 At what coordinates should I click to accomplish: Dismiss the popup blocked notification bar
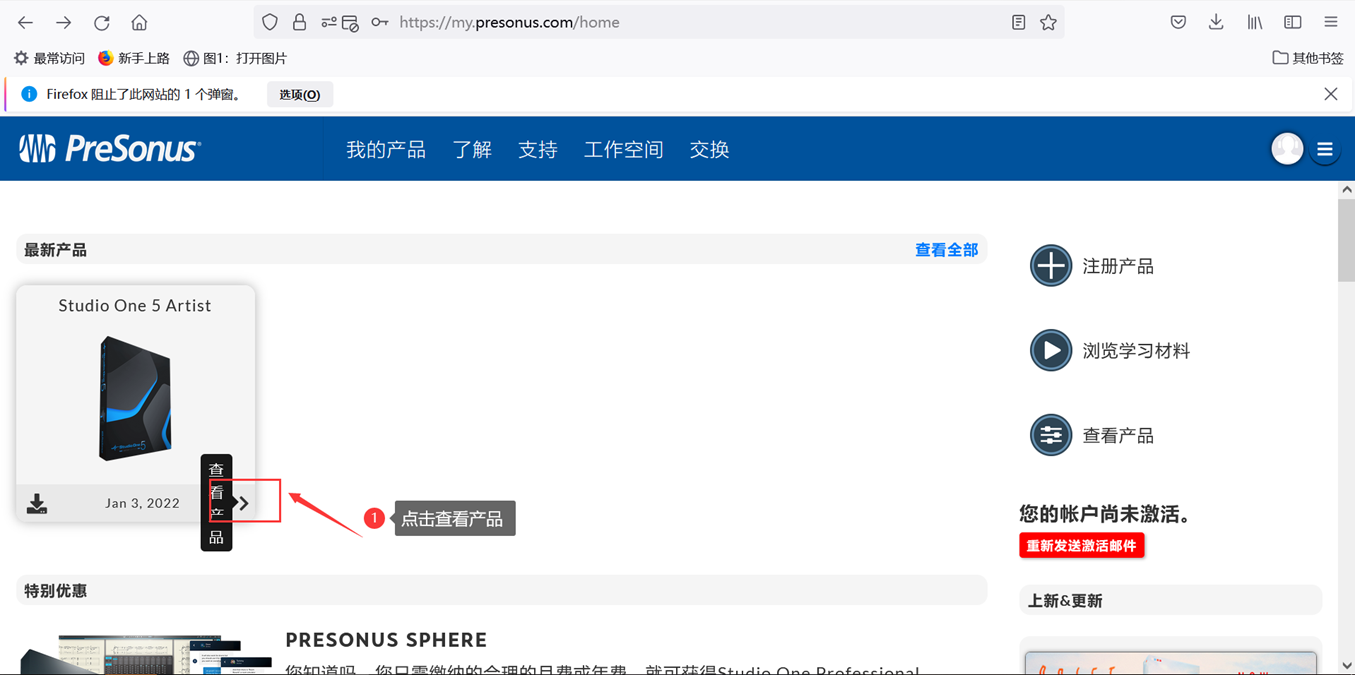pyautogui.click(x=1330, y=94)
